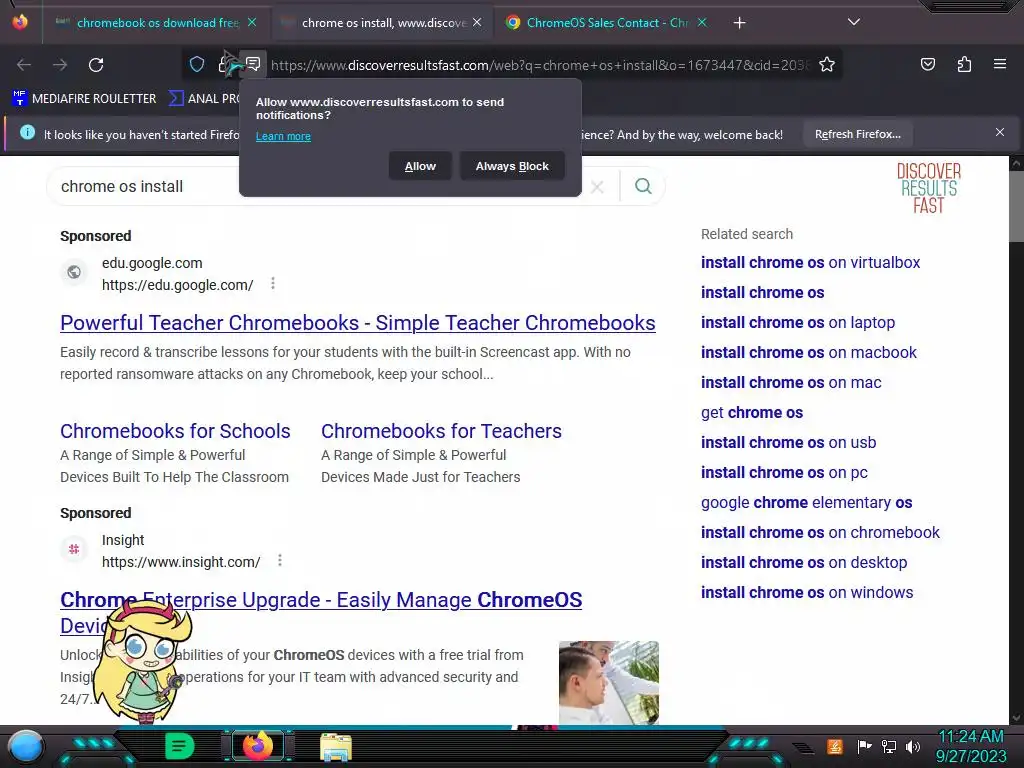
Task: Close the chrome os install tab
Action: (x=477, y=22)
